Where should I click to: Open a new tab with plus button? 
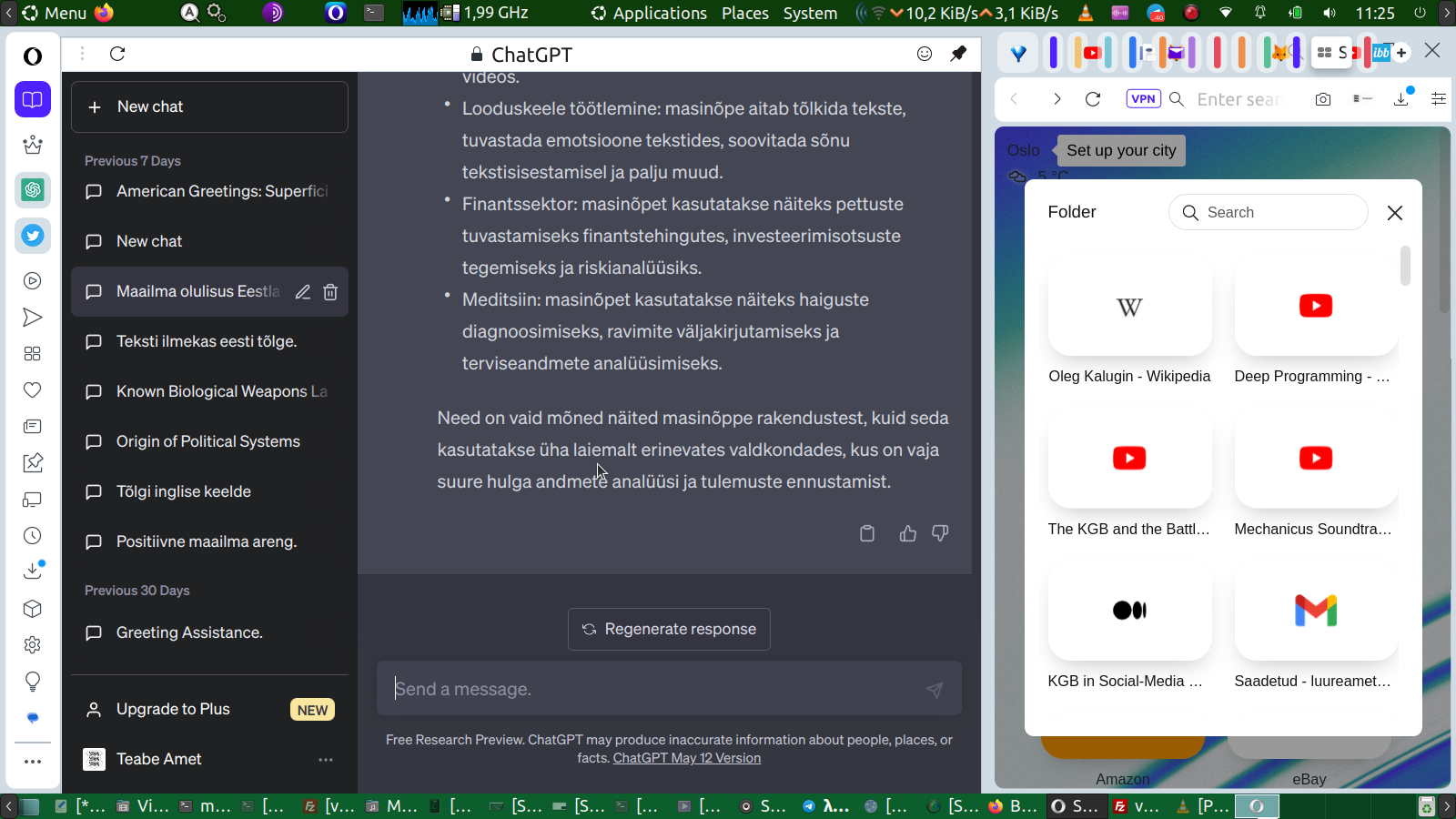pyautogui.click(x=1401, y=53)
